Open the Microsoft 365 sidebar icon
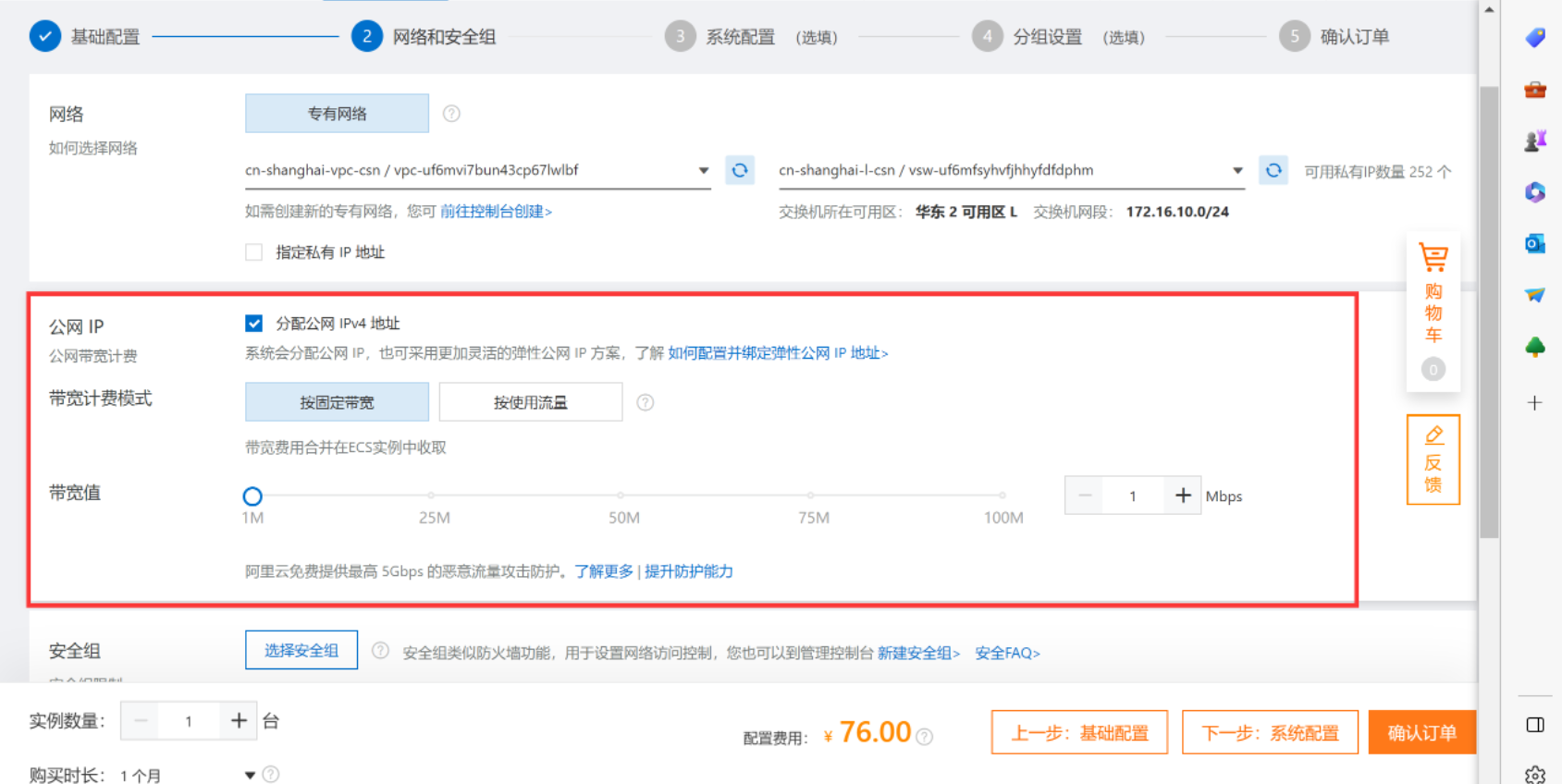The height and width of the screenshot is (784, 1562). coord(1535,192)
